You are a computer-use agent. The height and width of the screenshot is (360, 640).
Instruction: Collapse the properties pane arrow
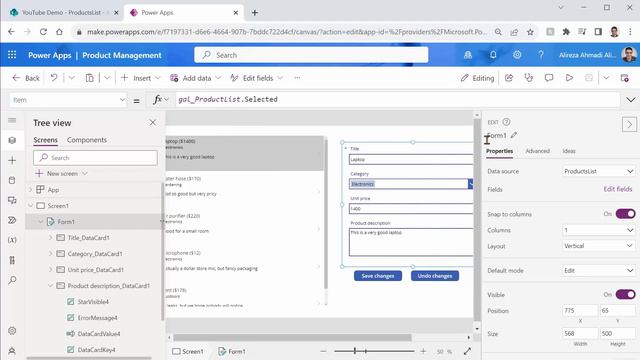(x=629, y=124)
